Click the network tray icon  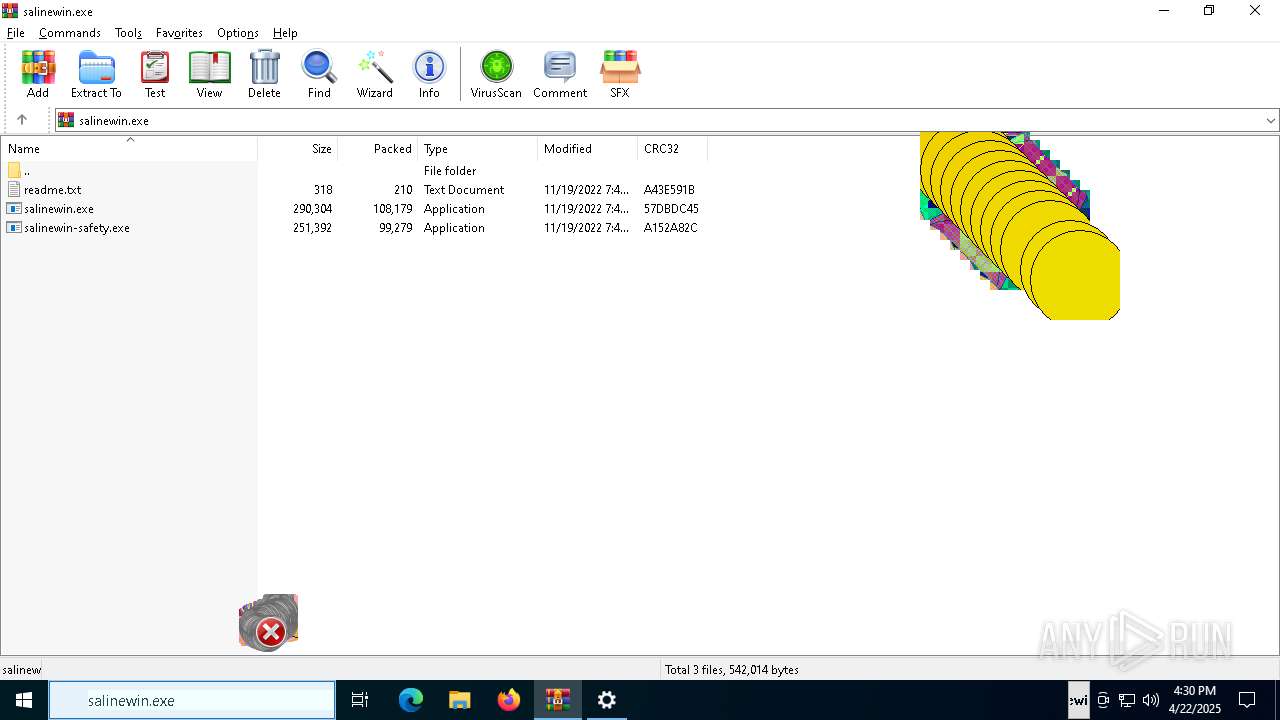coord(1127,700)
